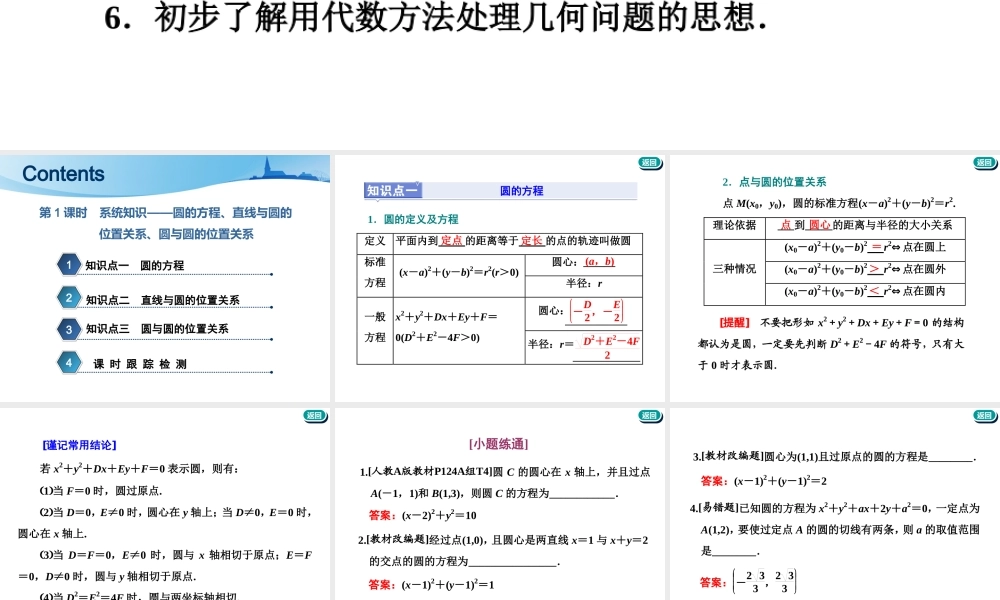Open the 课时跟踪检测 section
Screen dimensions: 1000x600
(140, 360)
